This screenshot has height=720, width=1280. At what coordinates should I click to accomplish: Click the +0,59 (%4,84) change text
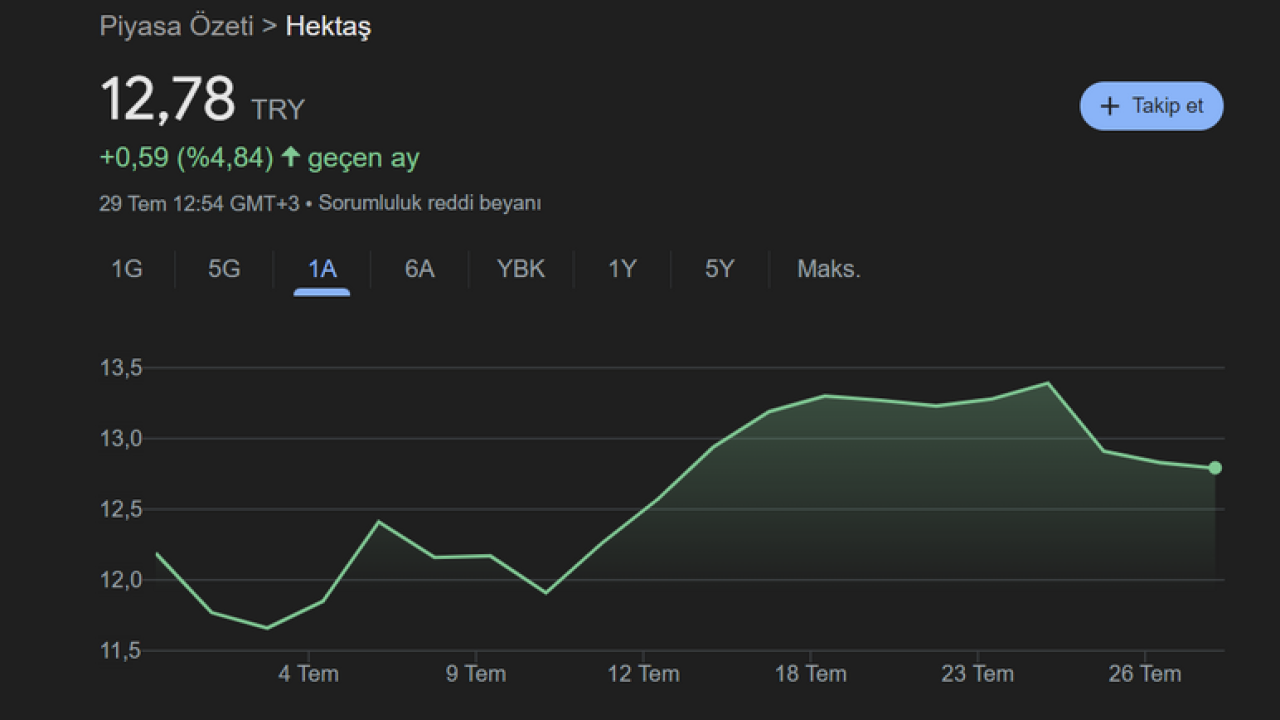point(186,158)
